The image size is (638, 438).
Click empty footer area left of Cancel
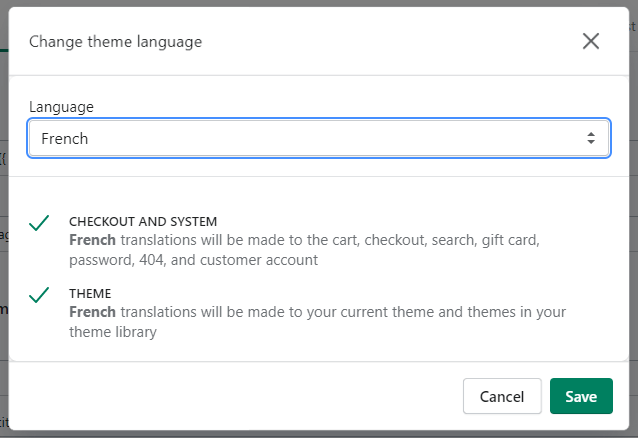point(230,396)
